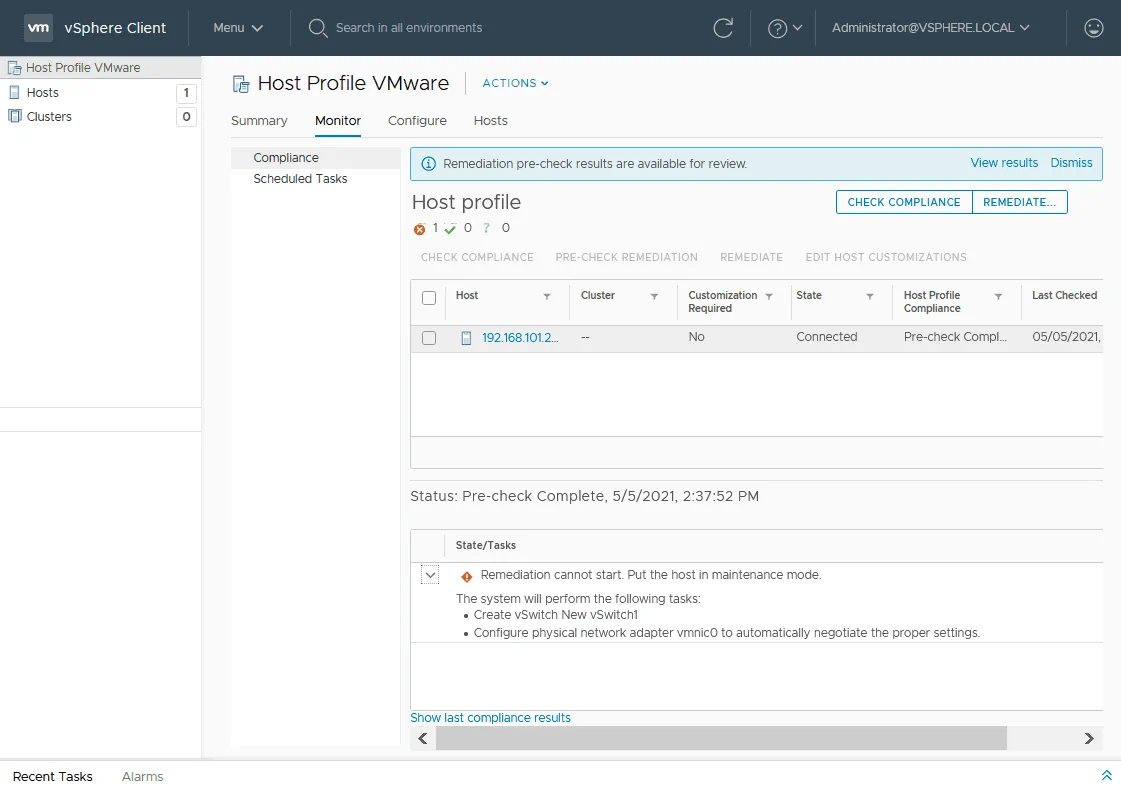Click the CHECK COMPLIANCE outlined button

(903, 202)
